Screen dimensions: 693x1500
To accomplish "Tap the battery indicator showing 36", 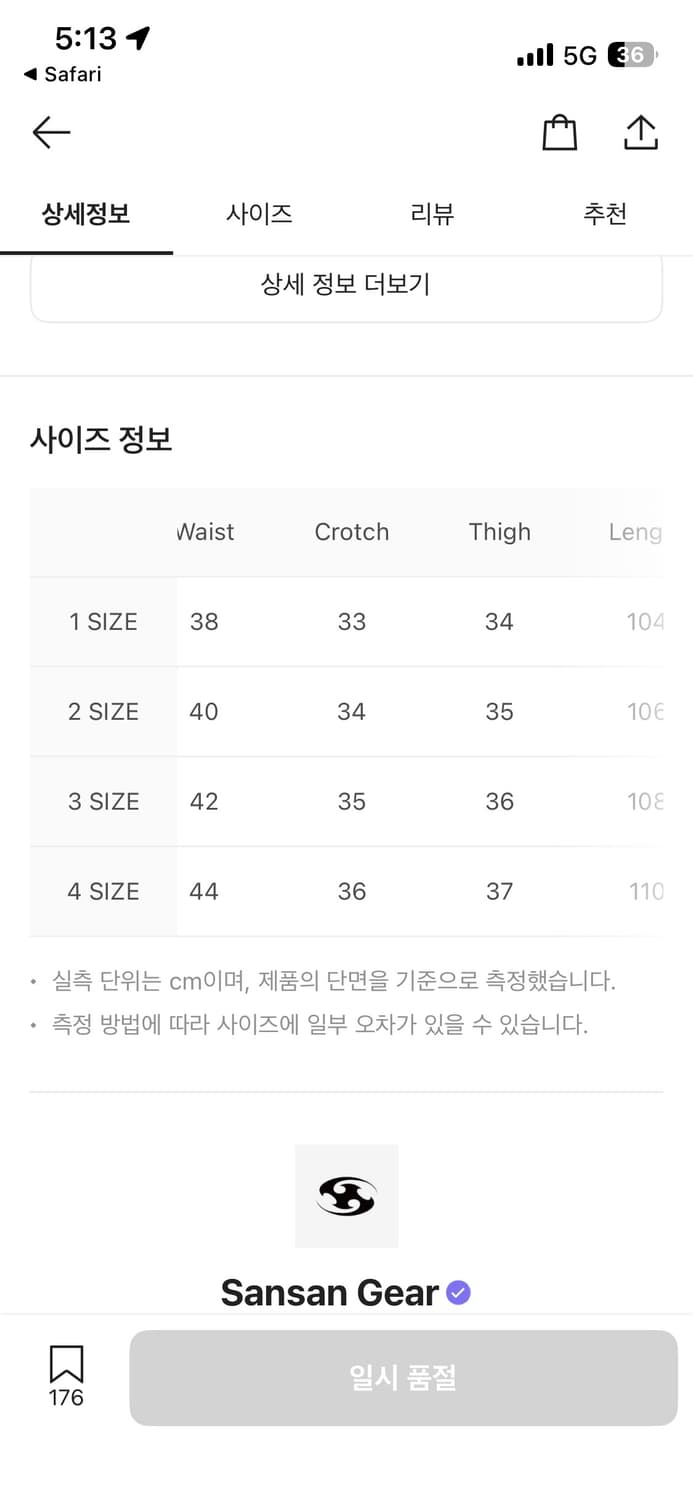I will pos(632,55).
